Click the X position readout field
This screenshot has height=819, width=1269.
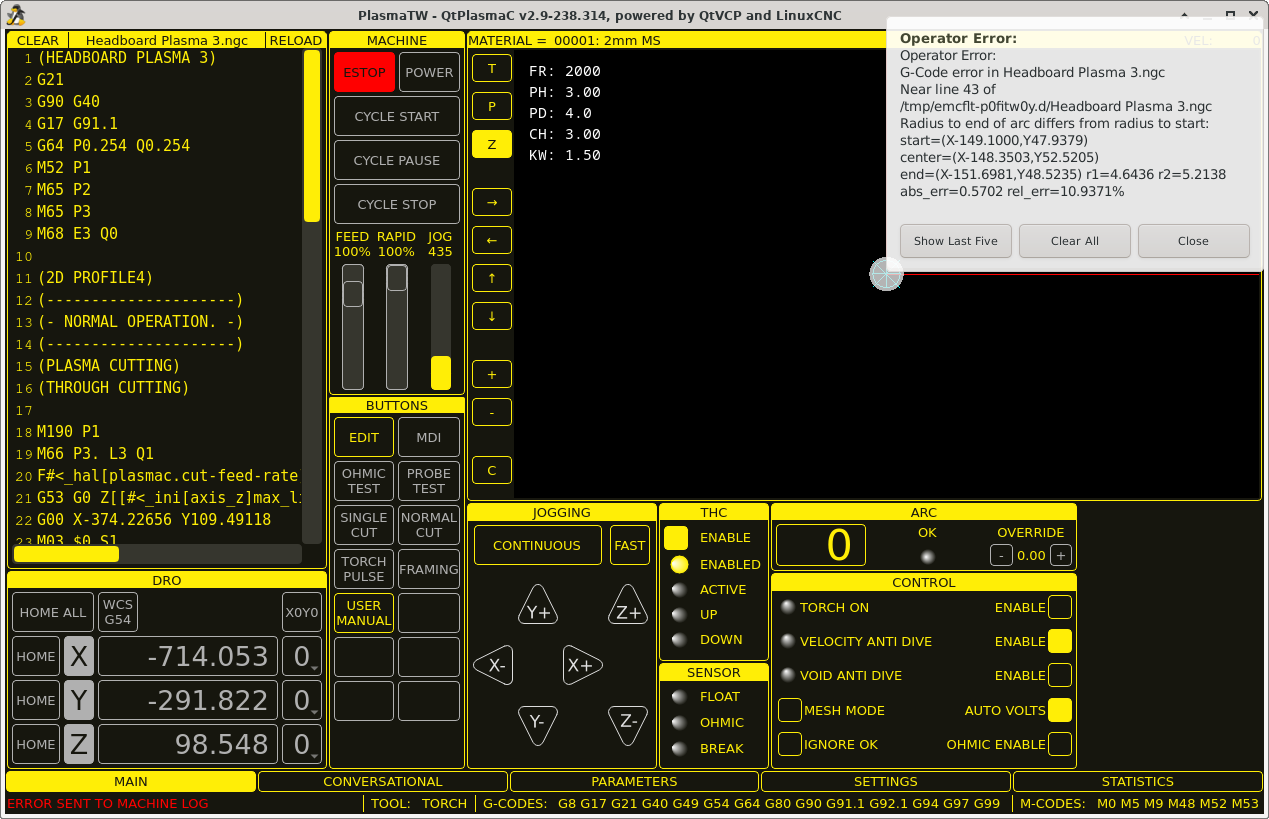(187, 657)
